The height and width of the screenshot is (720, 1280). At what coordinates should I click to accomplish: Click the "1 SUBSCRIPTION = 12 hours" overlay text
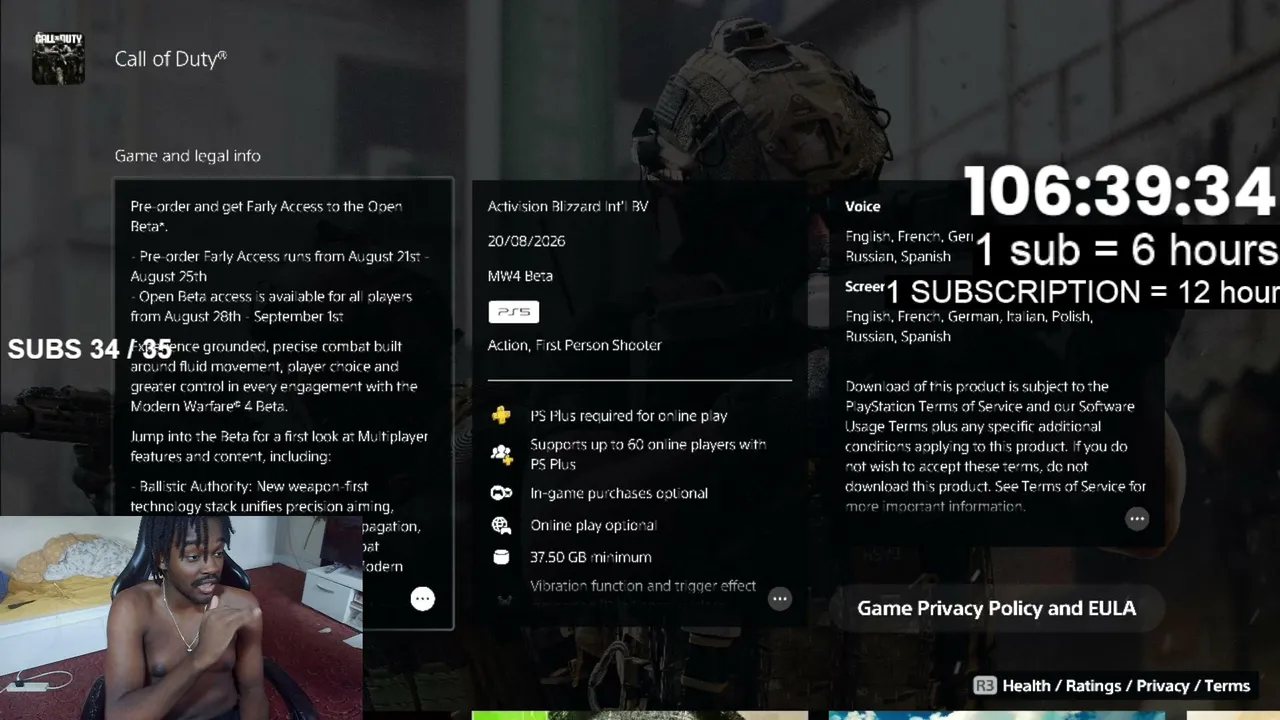pos(1083,292)
